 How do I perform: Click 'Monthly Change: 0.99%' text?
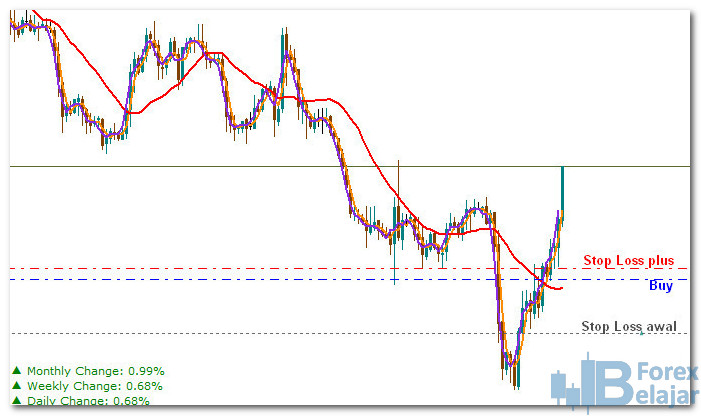coord(96,371)
